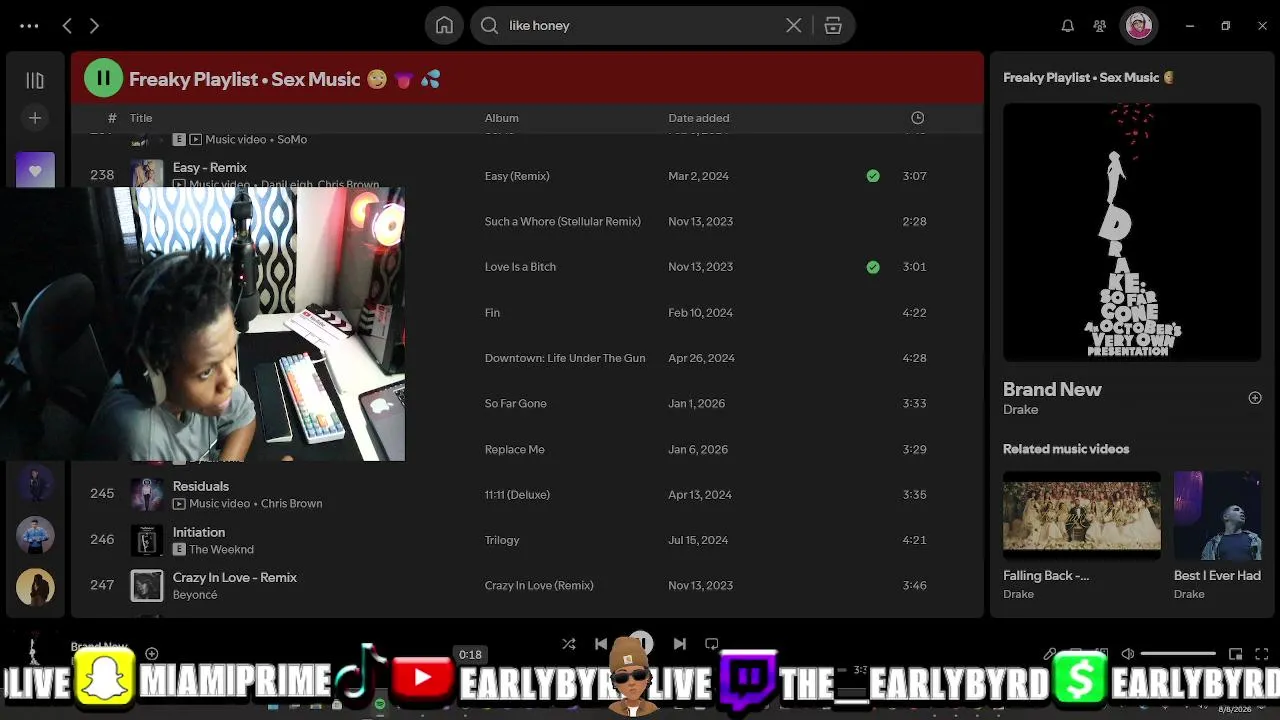
Task: Open the Replace Me album link
Action: coord(515,449)
